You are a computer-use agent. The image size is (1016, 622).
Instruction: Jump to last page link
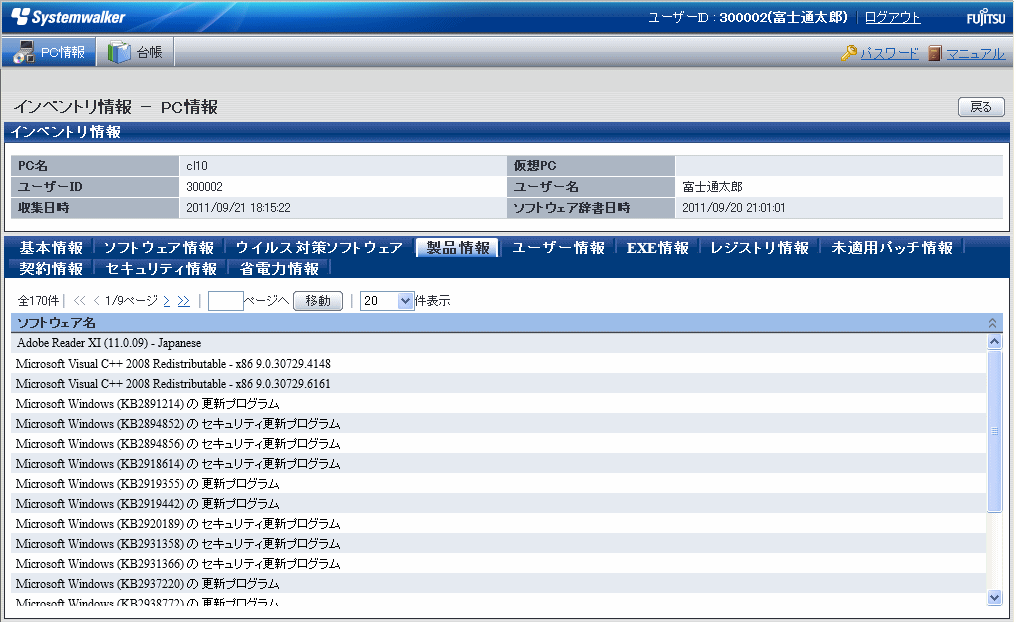click(x=183, y=301)
